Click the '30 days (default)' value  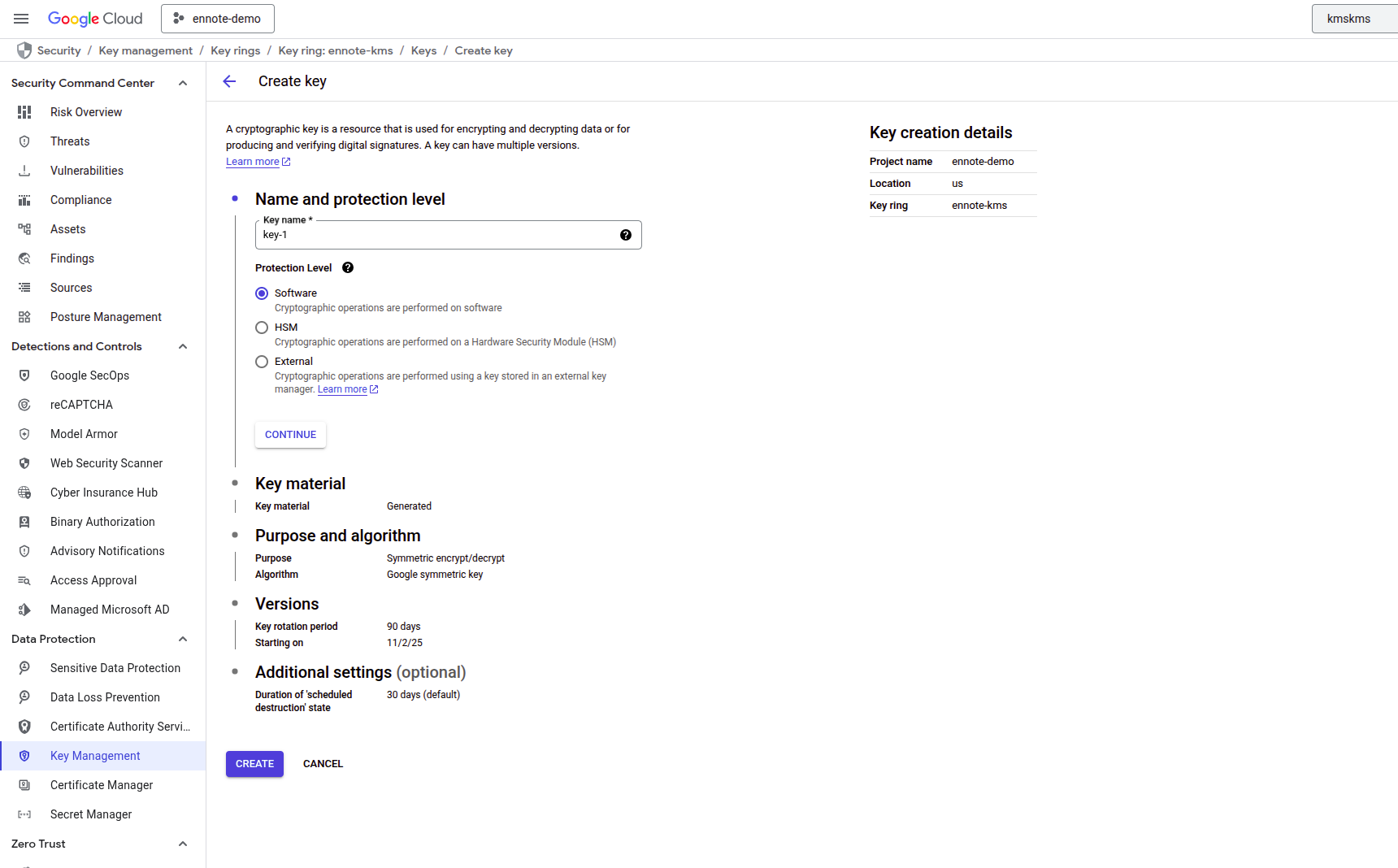click(x=423, y=695)
